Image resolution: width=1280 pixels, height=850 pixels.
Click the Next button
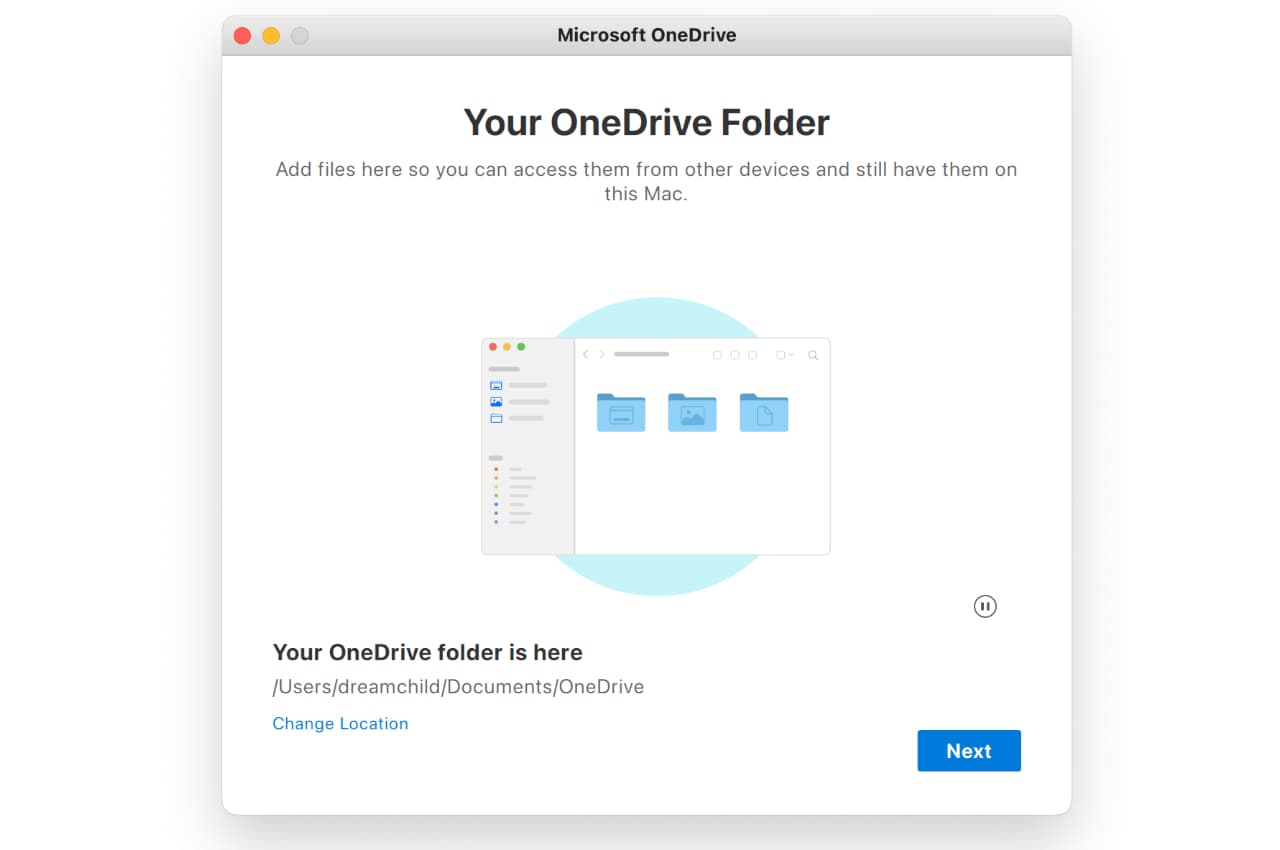pos(968,751)
